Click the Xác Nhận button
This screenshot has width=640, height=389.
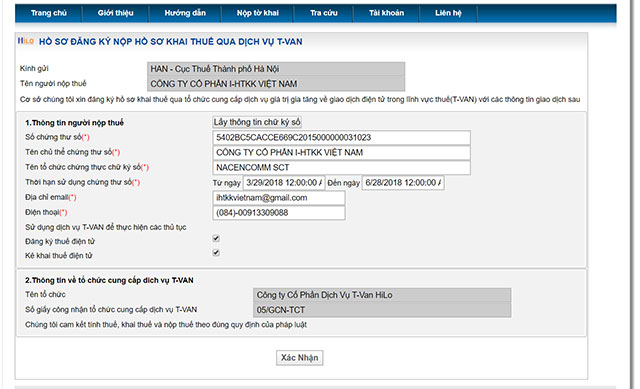click(300, 358)
